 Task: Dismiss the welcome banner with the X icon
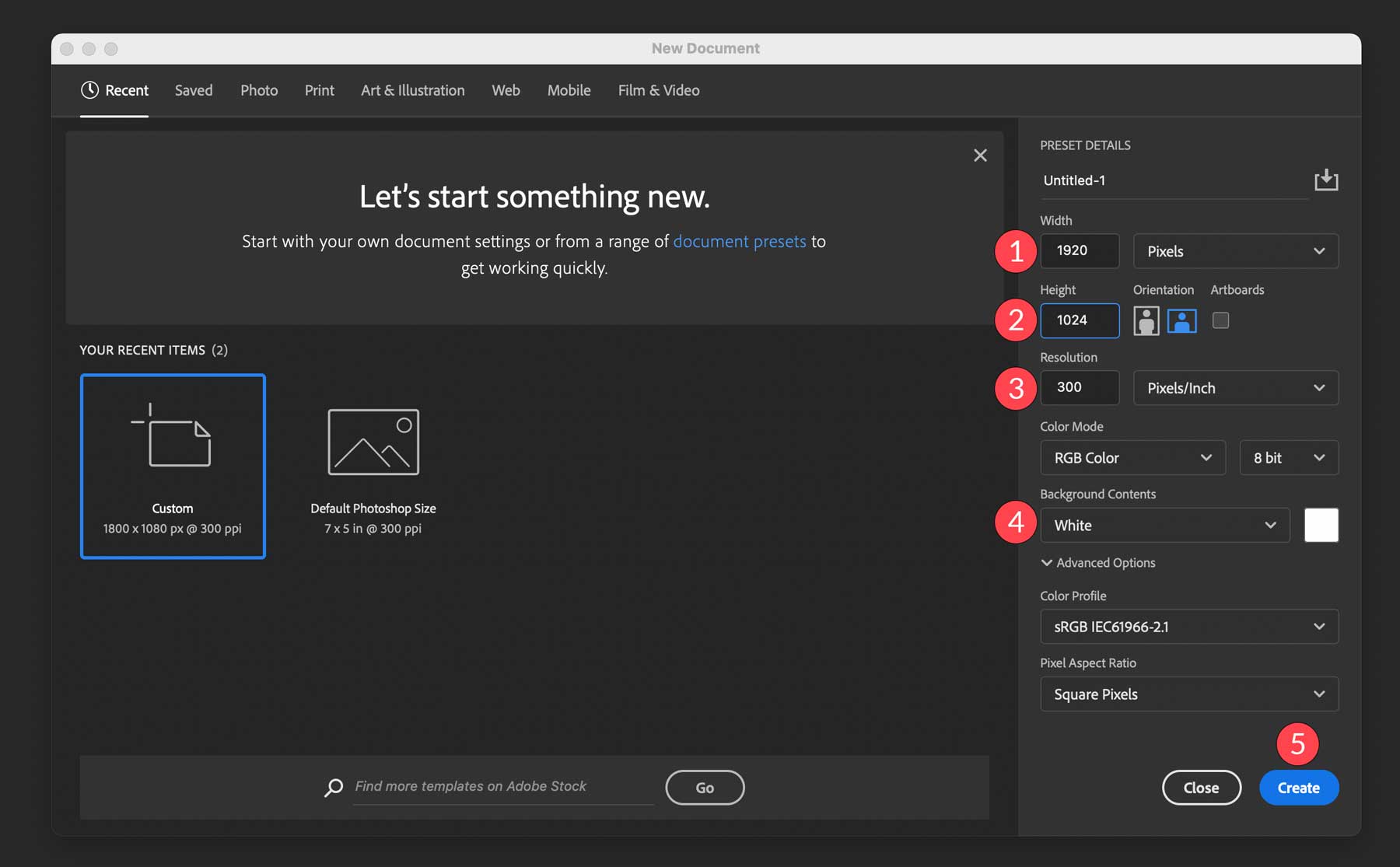pos(980,155)
